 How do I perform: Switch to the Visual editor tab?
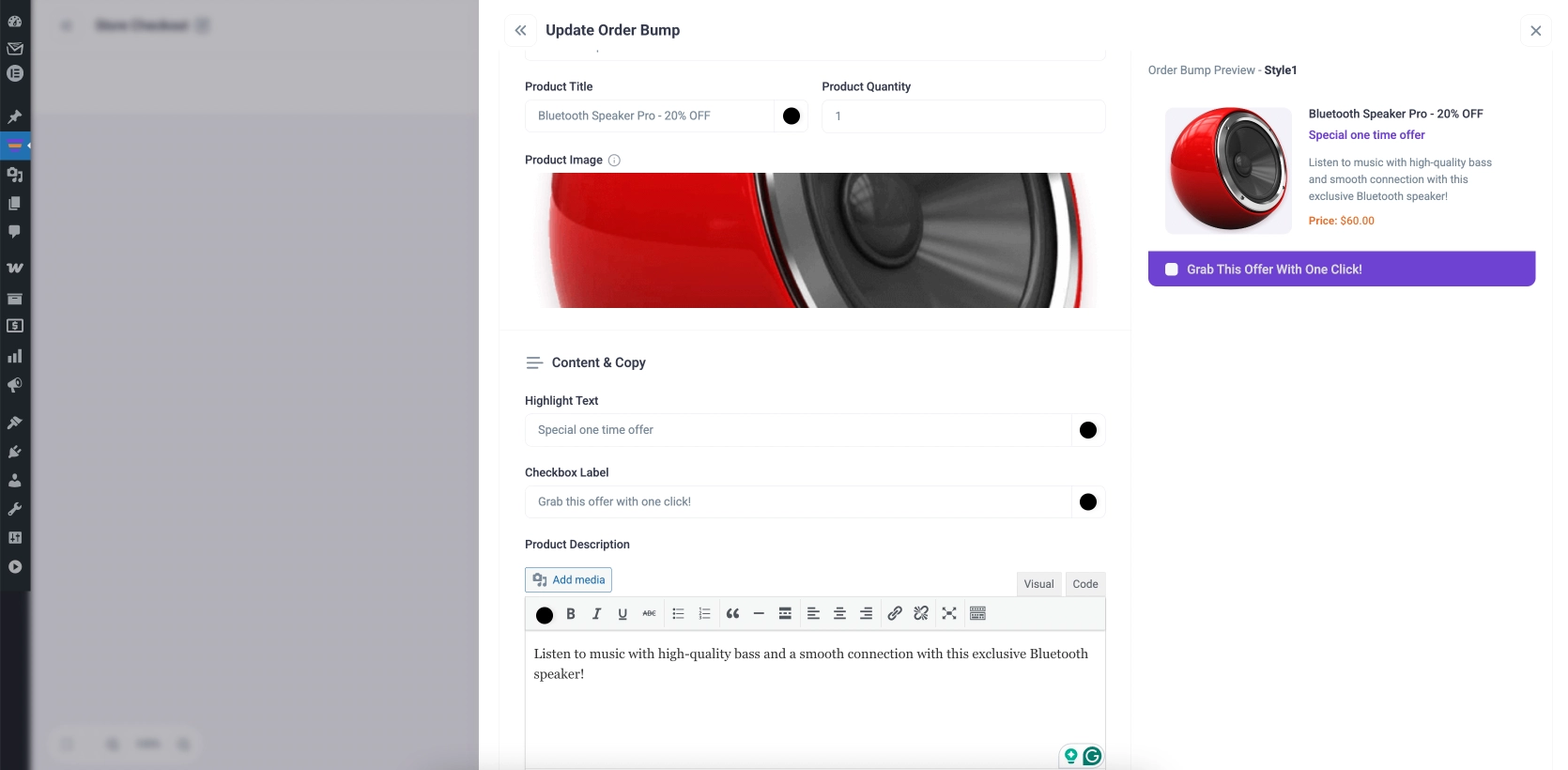tap(1038, 584)
